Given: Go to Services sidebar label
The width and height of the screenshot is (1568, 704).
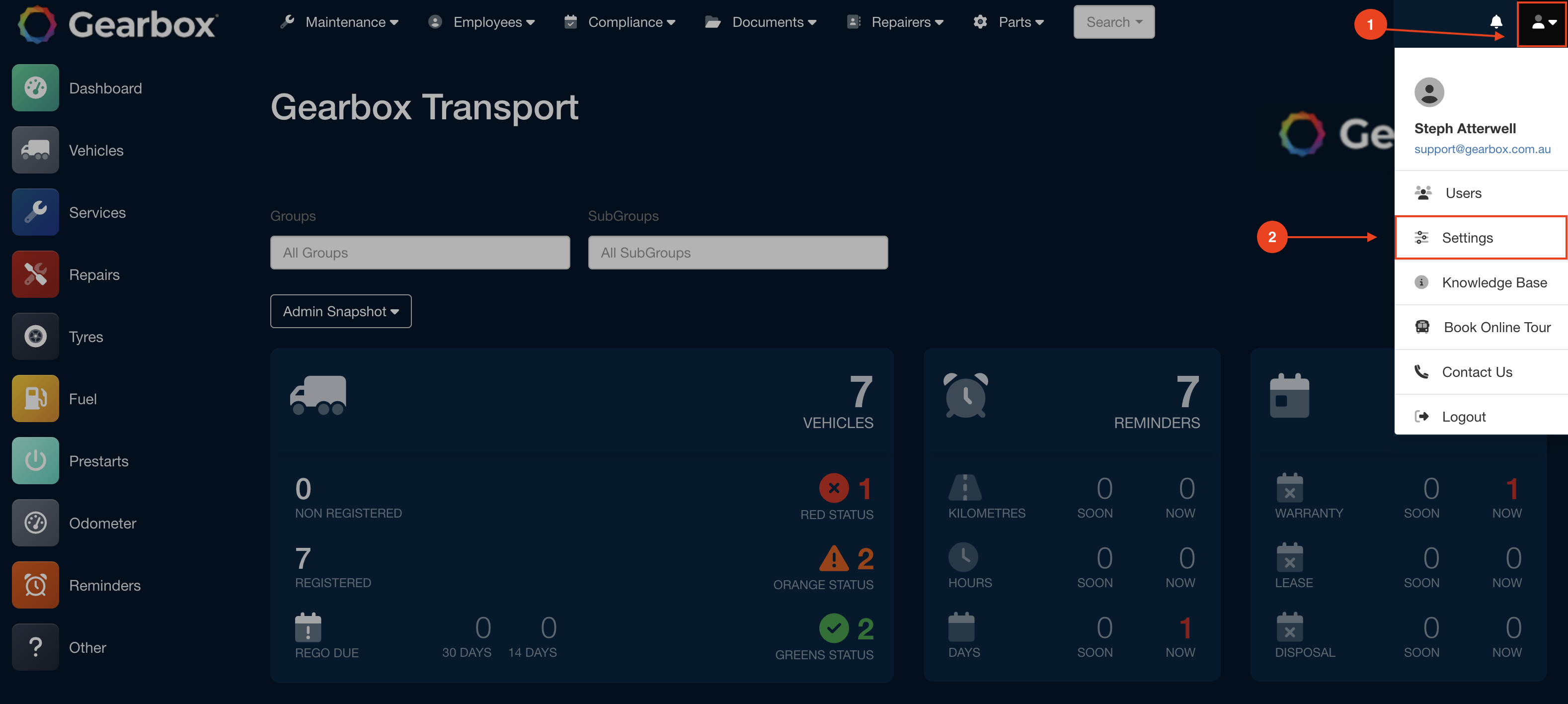Looking at the screenshot, I should point(97,212).
